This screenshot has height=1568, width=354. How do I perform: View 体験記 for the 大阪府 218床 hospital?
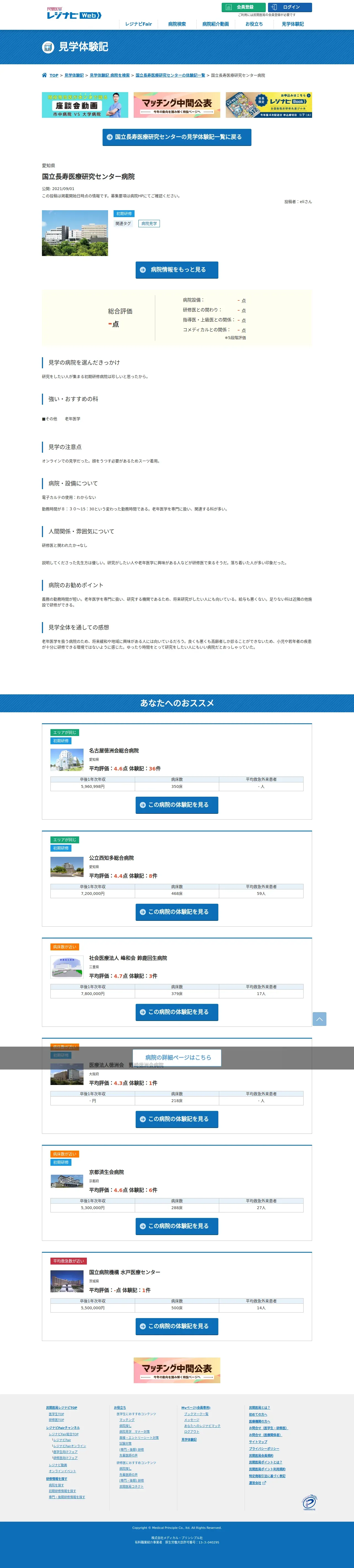[x=177, y=1119]
